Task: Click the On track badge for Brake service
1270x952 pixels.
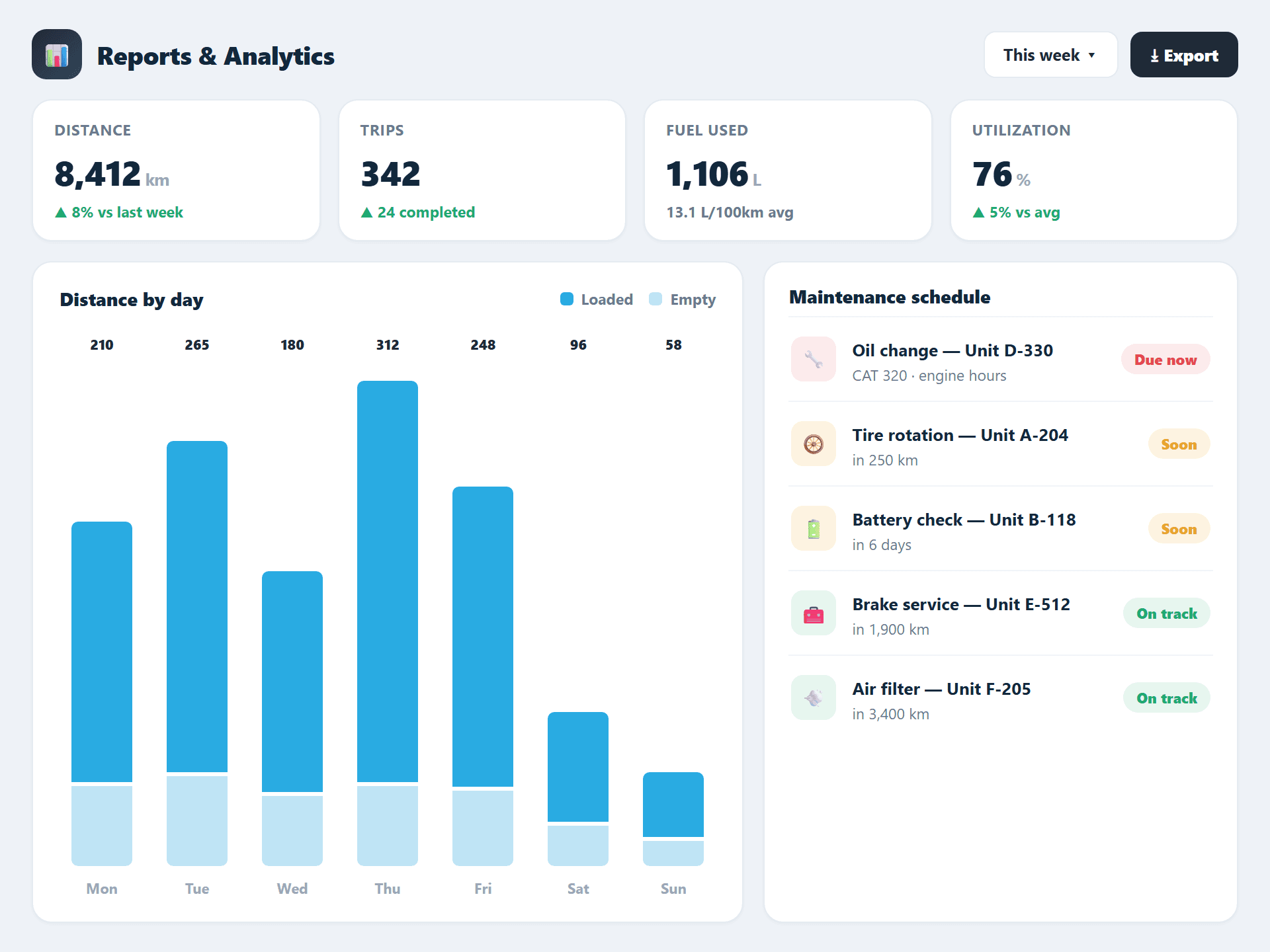Action: (1167, 614)
